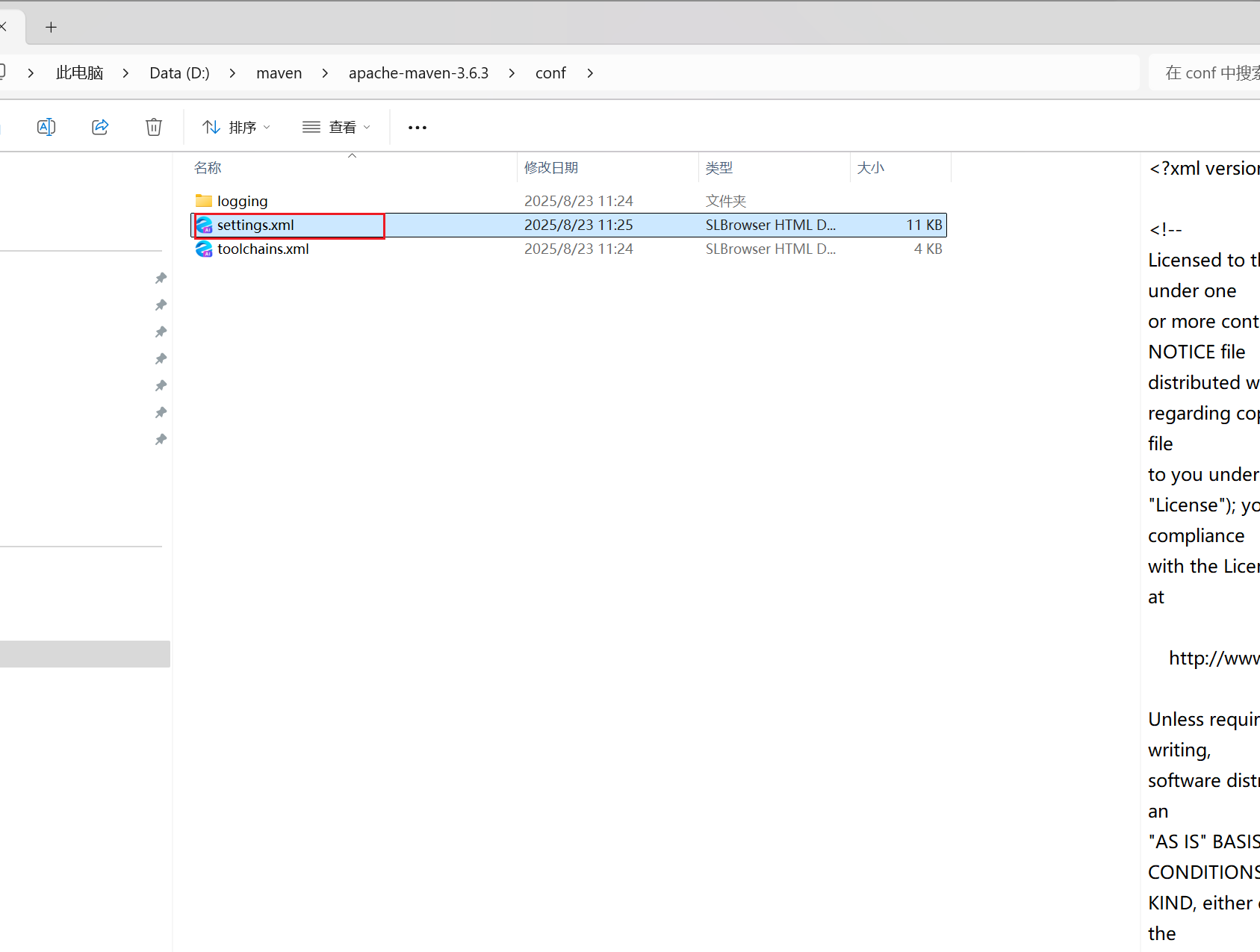
Task: Click the conf breadcrumb segment
Action: point(550,73)
